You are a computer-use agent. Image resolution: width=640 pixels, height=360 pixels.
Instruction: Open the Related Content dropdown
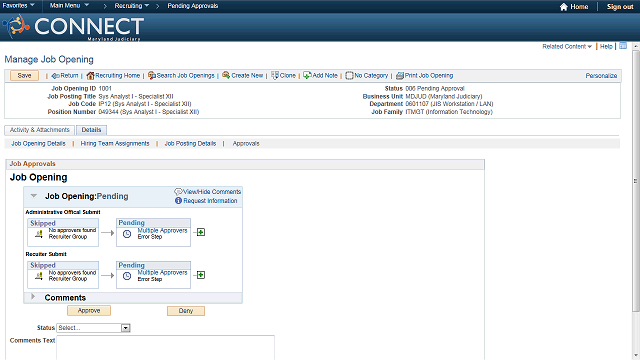tap(567, 47)
